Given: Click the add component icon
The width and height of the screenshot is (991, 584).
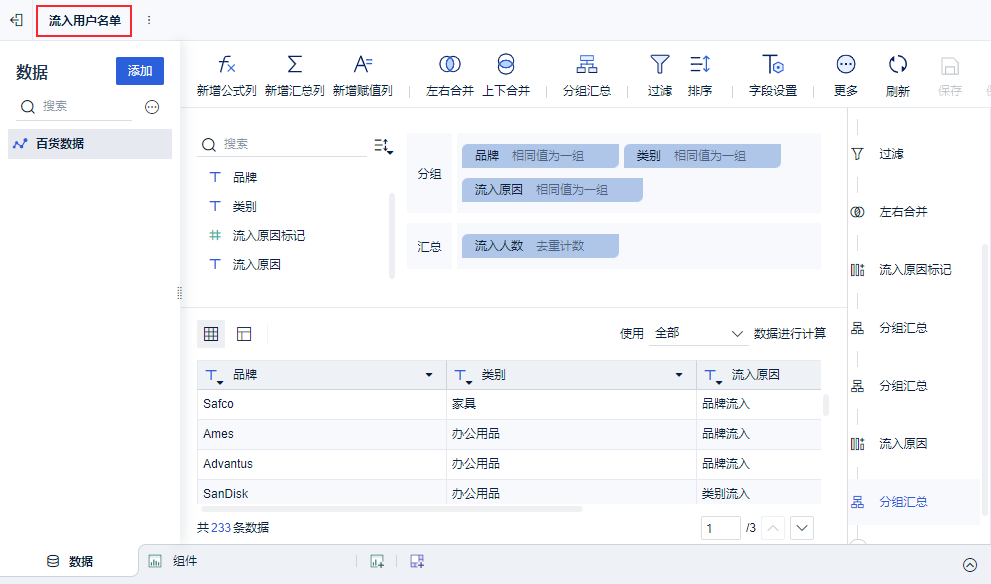Looking at the screenshot, I should 377,561.
